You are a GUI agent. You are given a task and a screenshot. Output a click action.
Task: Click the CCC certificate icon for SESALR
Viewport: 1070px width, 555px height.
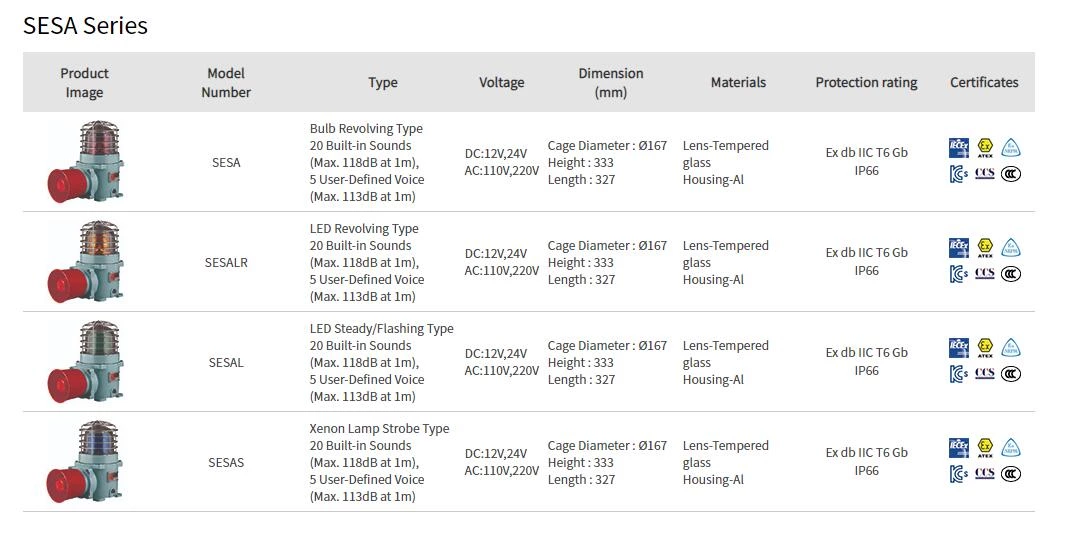pos(1011,274)
